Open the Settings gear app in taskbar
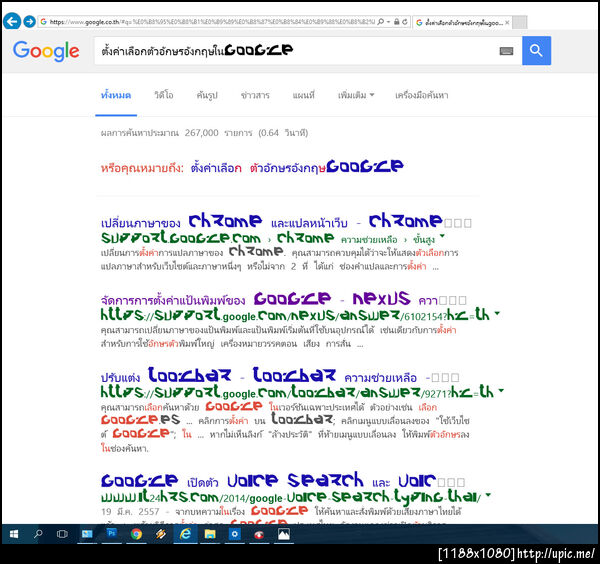Viewport: 600px width, 564px height. [x=235, y=534]
